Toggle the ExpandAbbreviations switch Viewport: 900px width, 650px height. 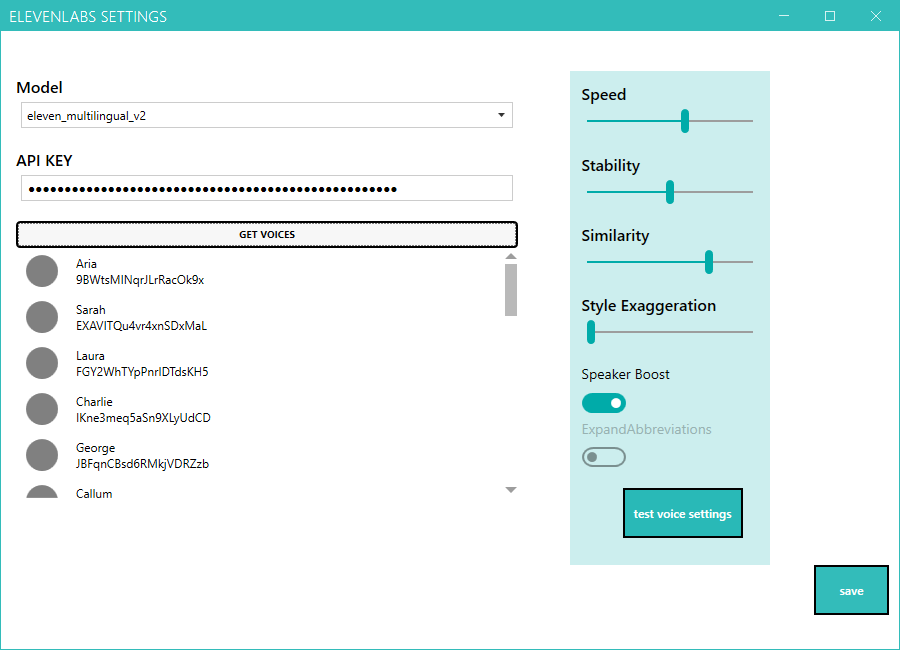point(604,457)
